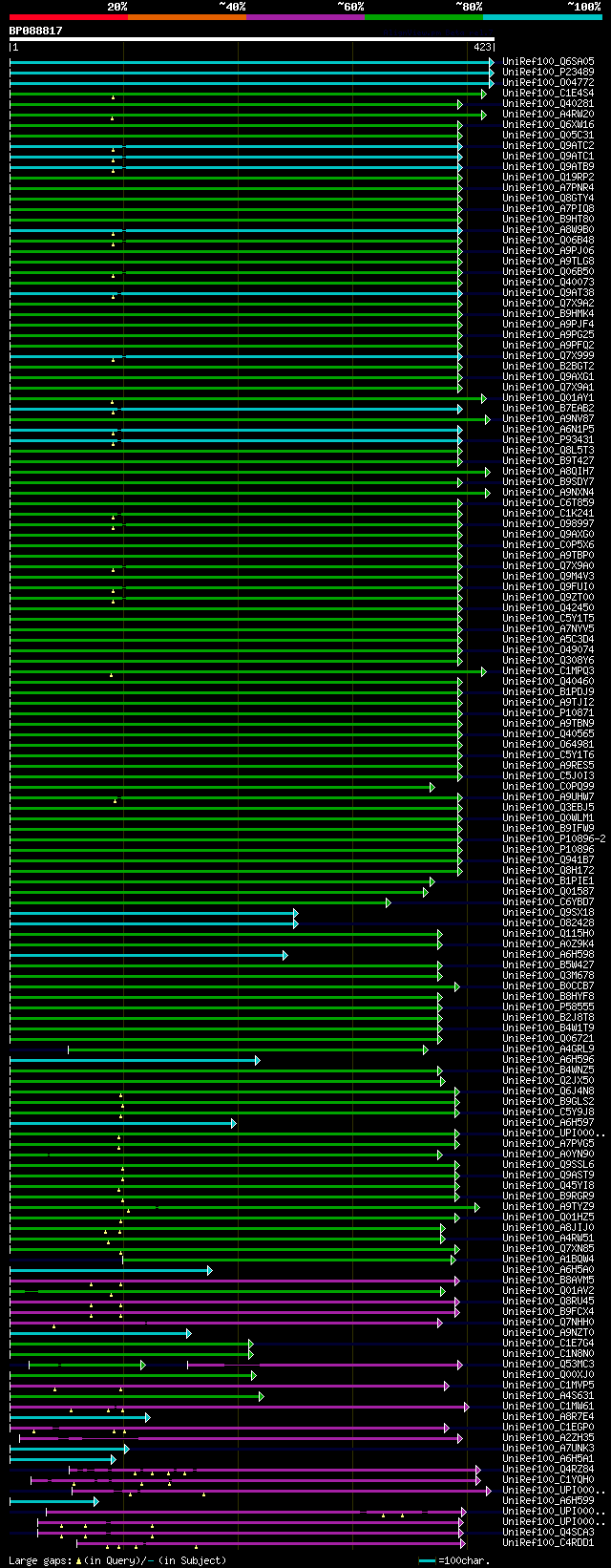This screenshot has height=1568, width=611.
Task: Select the UniRef100_P10871 label
Action: tap(548, 713)
